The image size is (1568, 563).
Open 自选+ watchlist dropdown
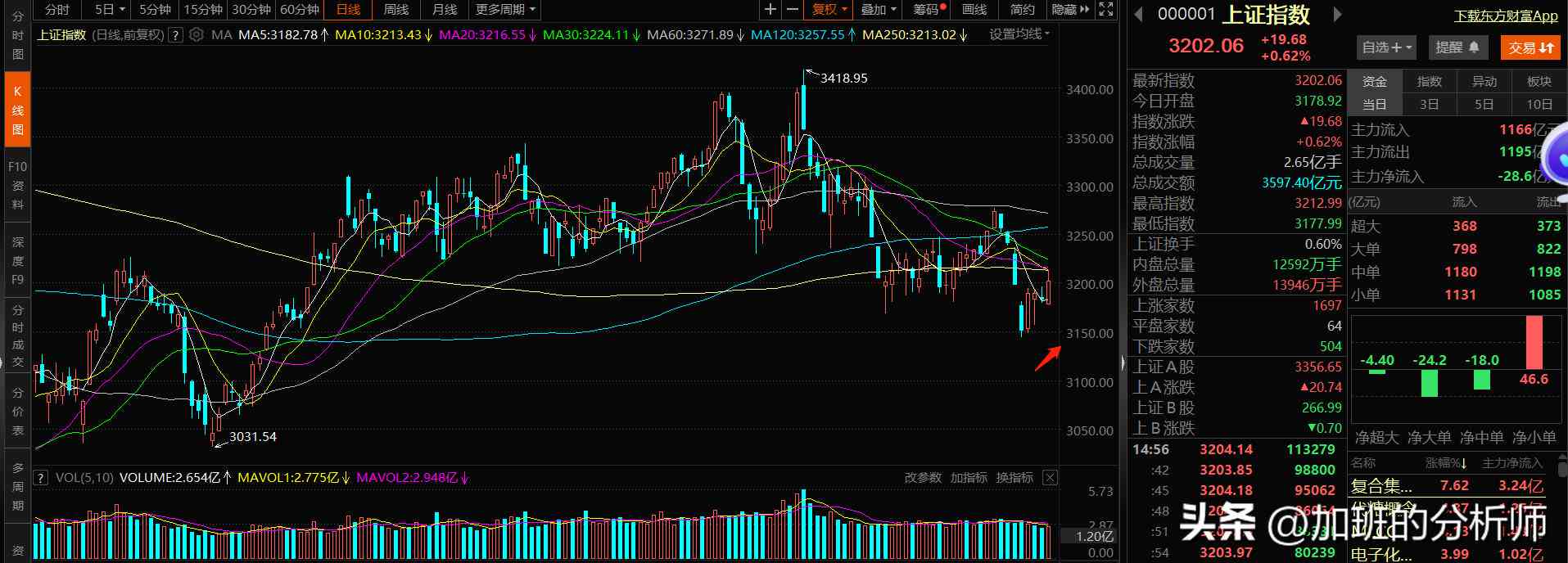[x=1388, y=47]
